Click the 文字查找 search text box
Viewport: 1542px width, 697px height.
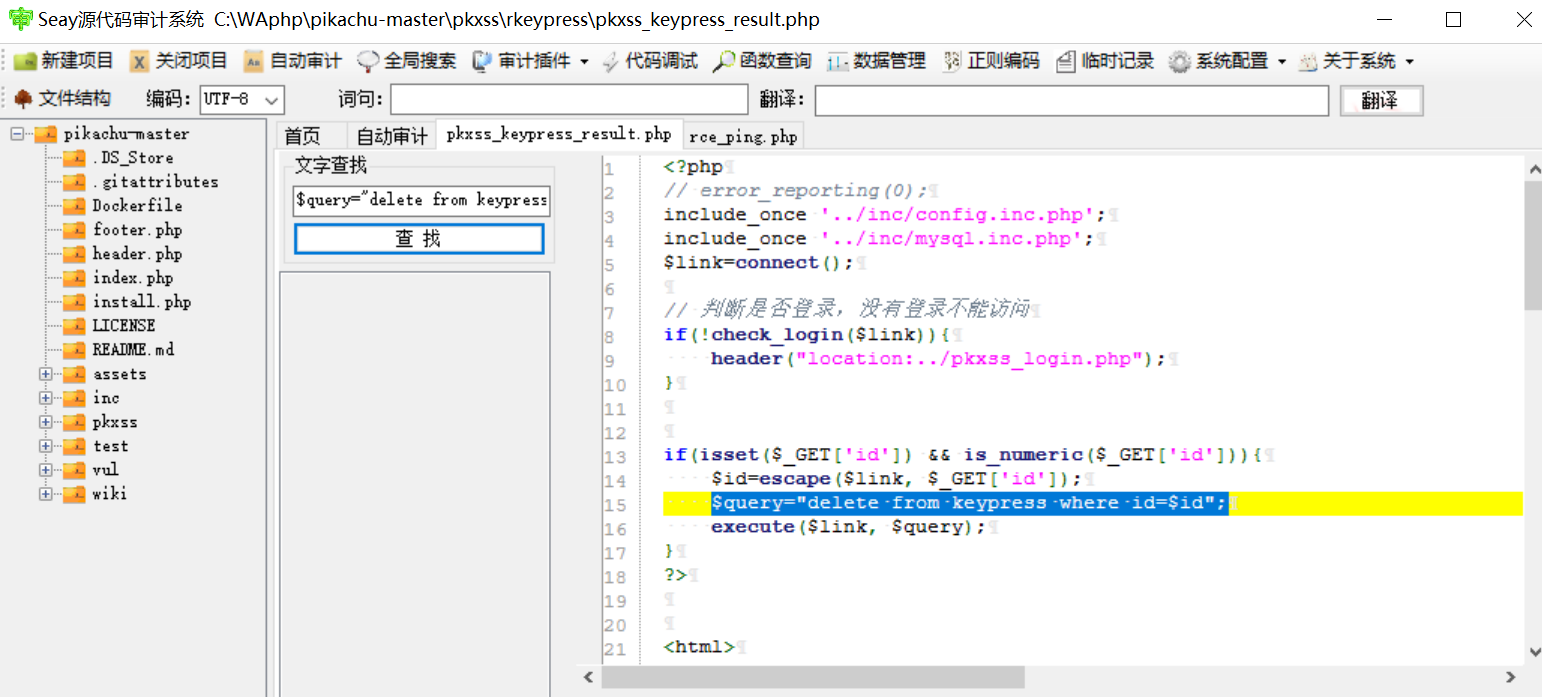click(421, 200)
